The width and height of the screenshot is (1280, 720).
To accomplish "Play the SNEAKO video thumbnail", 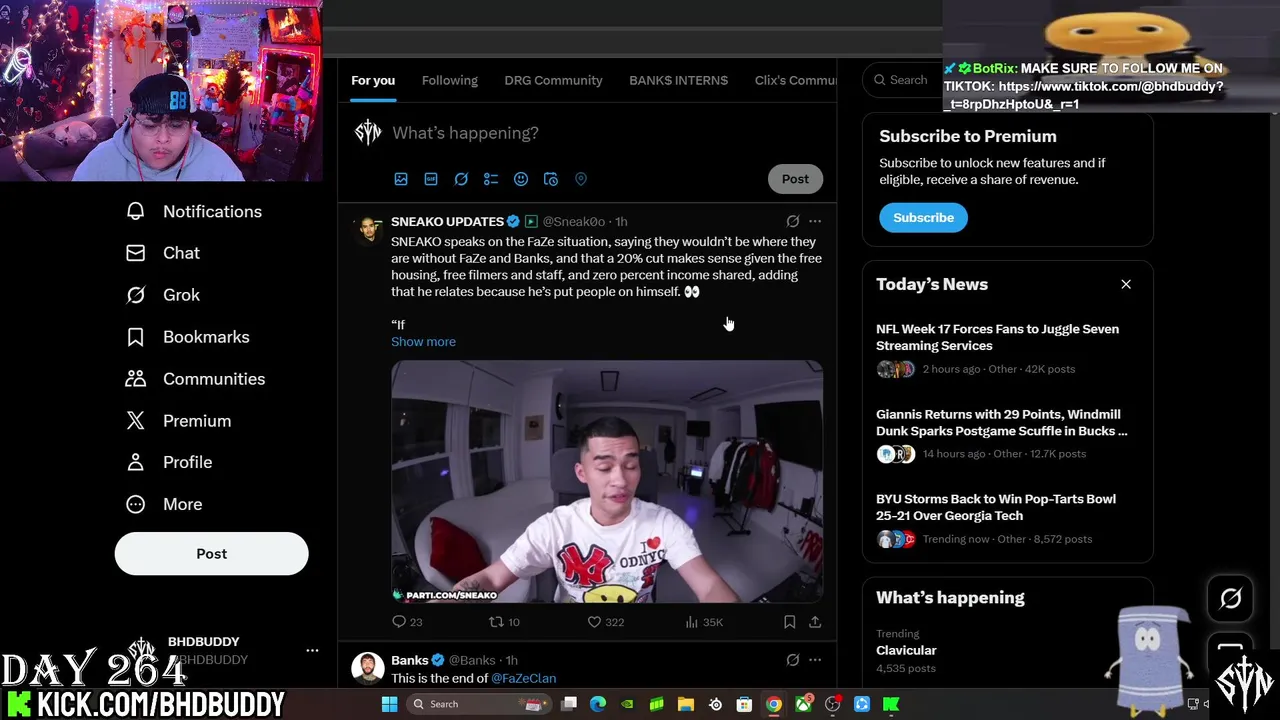I will coord(607,482).
